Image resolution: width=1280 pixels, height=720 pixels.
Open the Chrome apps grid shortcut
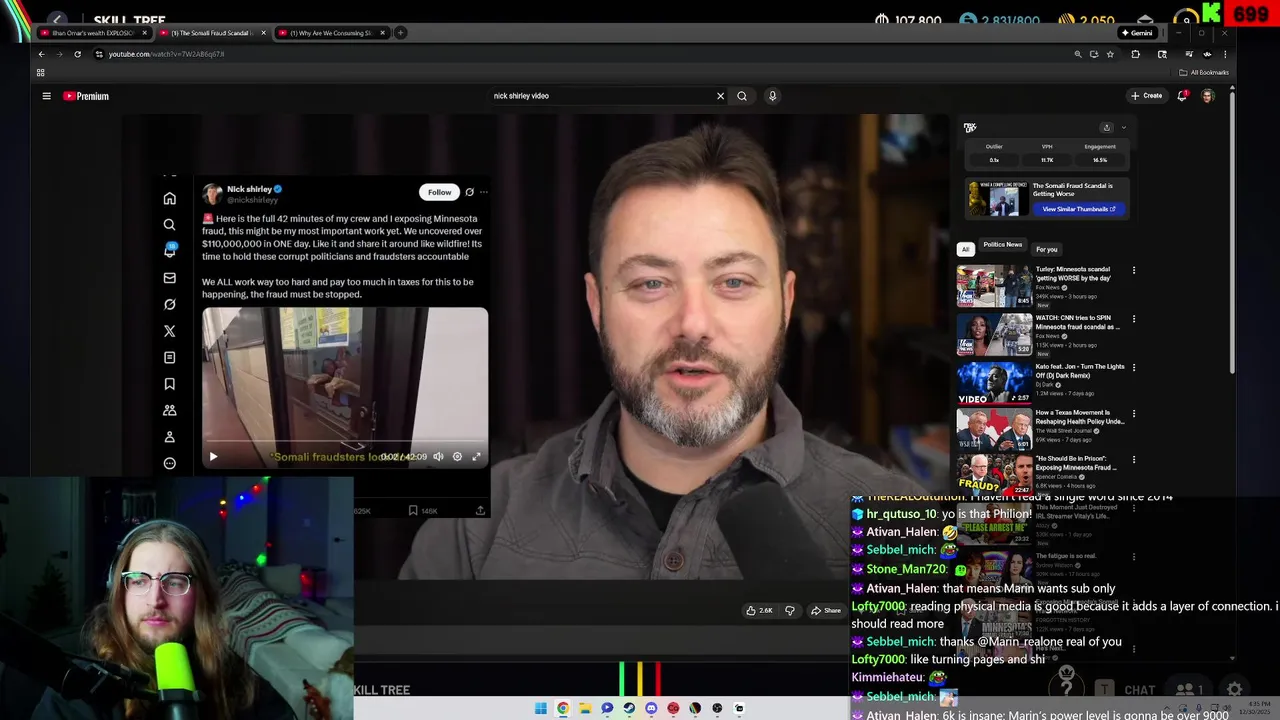point(40,72)
